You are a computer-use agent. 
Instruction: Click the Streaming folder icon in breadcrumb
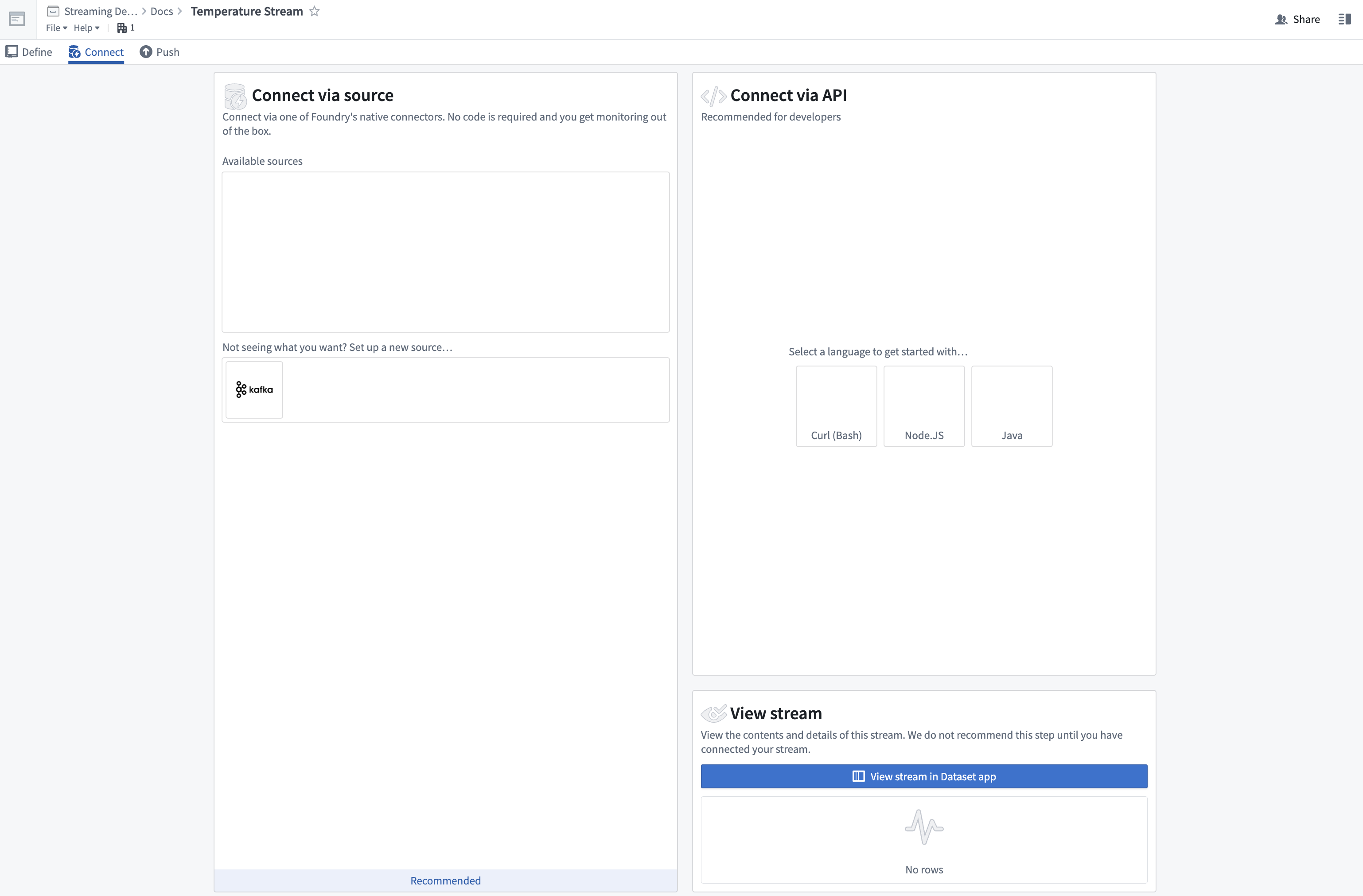coord(54,11)
